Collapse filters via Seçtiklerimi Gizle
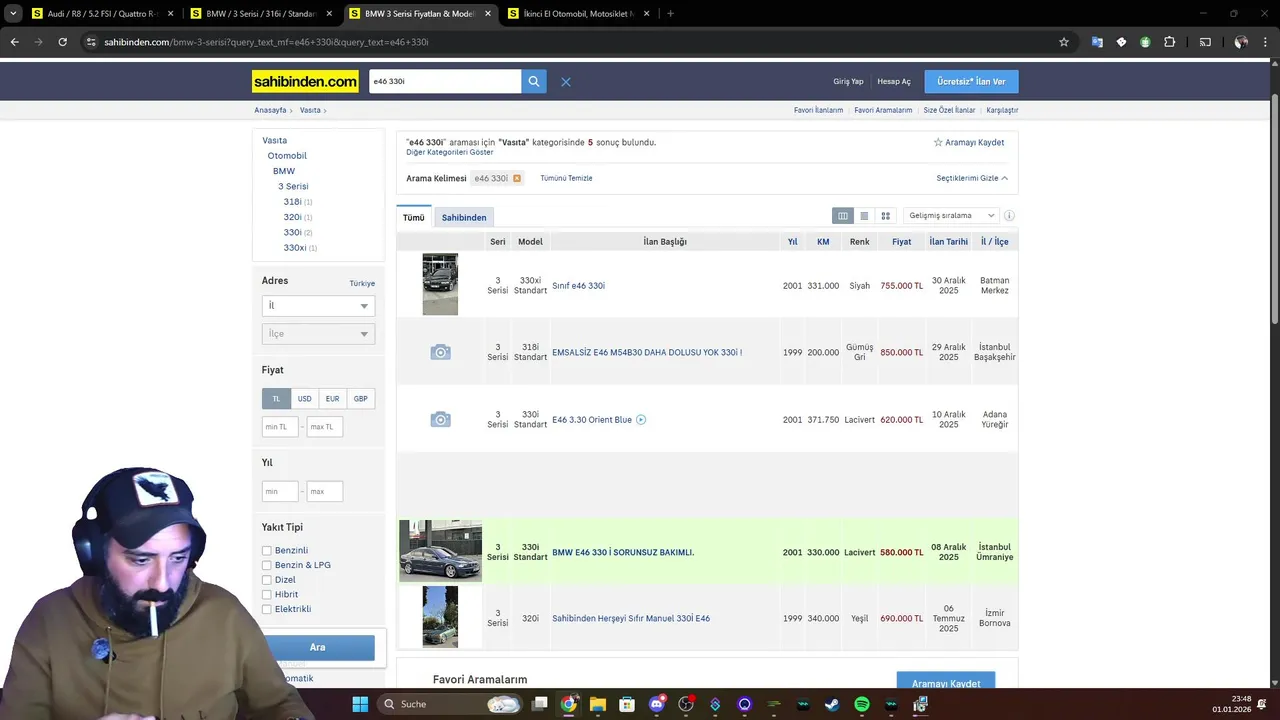Image resolution: width=1280 pixels, height=720 pixels. (972, 178)
